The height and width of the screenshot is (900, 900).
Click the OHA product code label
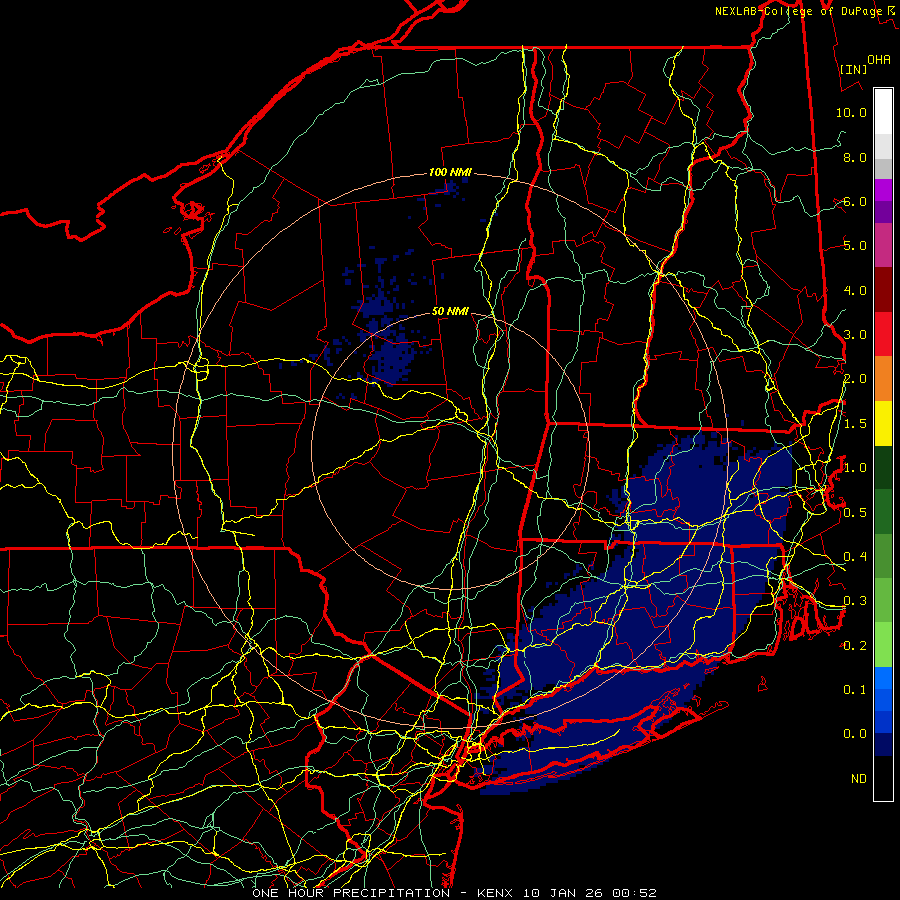point(879,60)
